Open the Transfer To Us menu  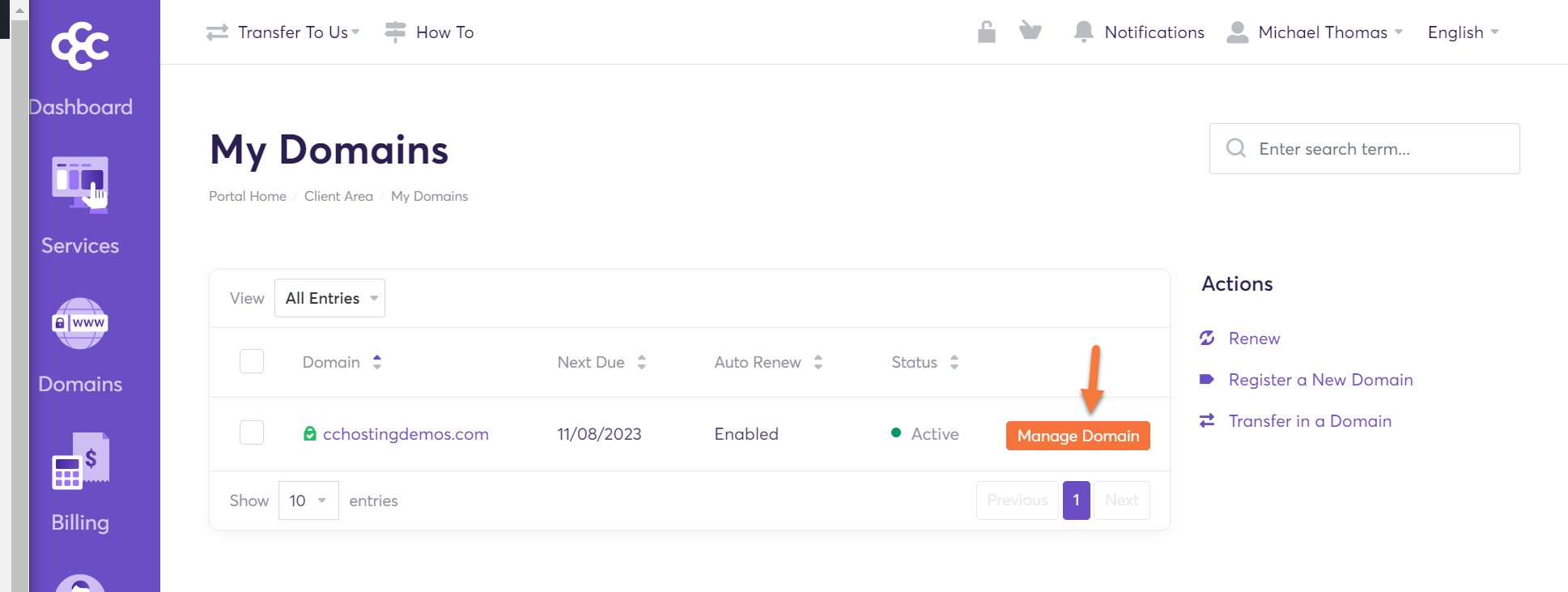tap(283, 32)
